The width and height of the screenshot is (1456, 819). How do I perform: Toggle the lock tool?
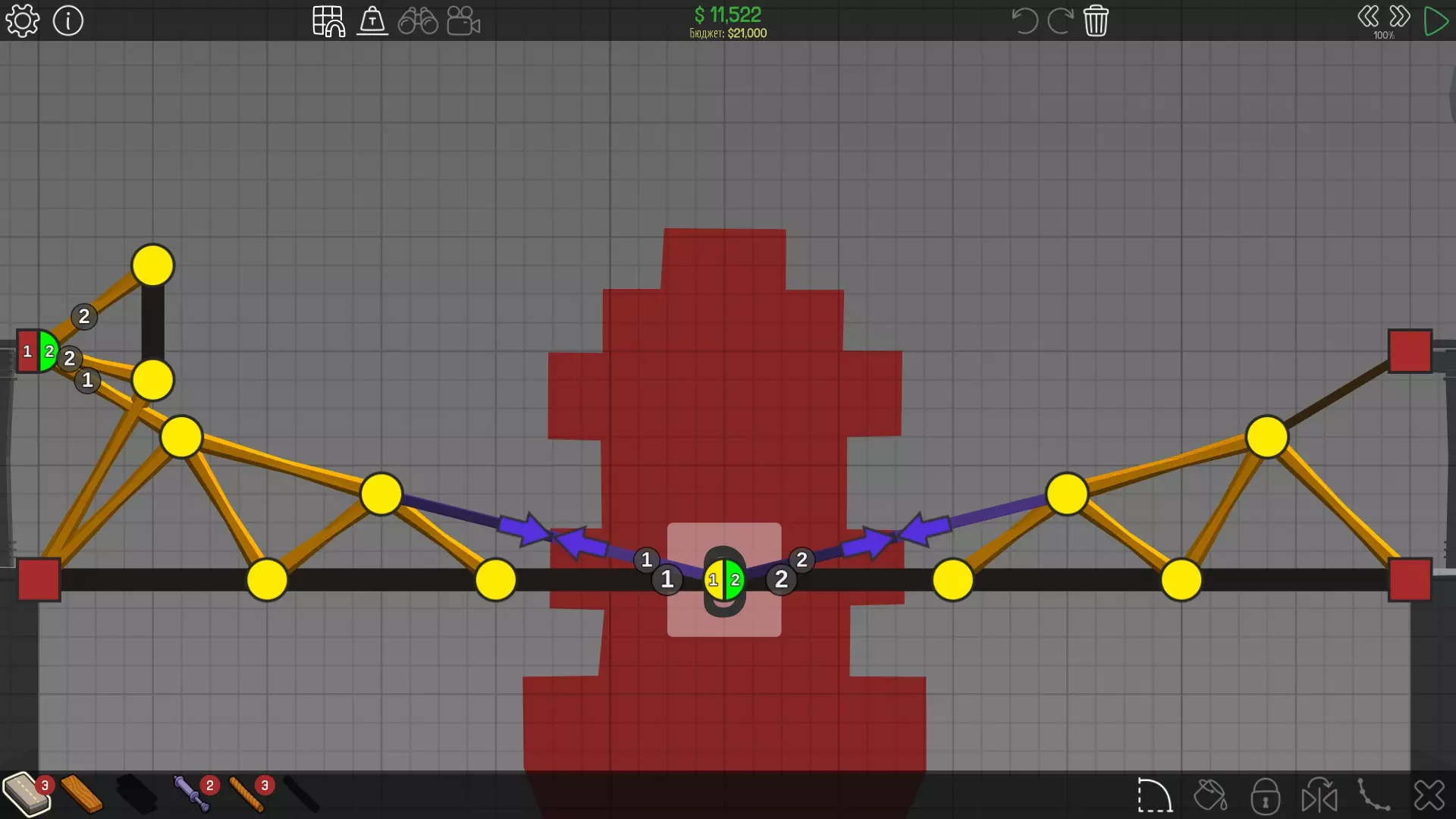(x=1265, y=796)
